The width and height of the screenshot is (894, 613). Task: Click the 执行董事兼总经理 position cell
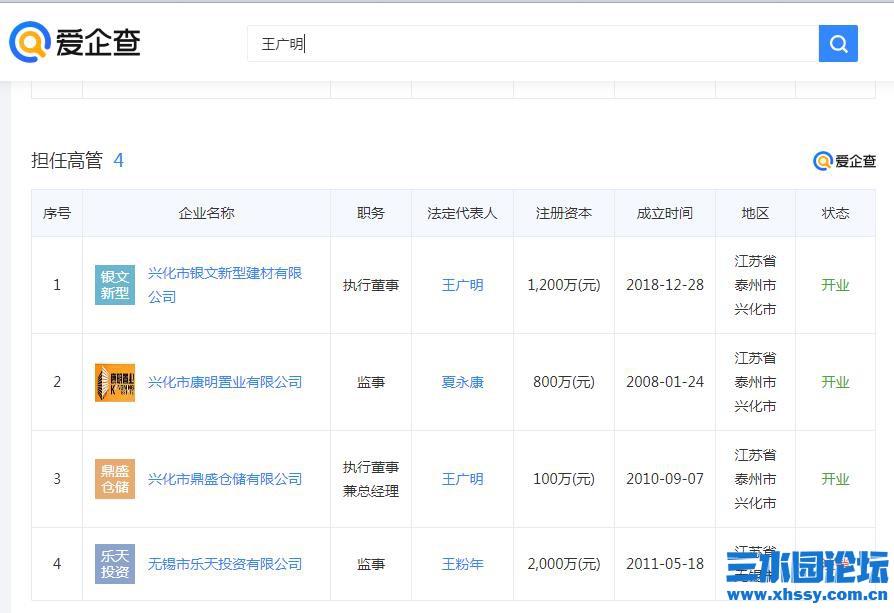pos(371,479)
